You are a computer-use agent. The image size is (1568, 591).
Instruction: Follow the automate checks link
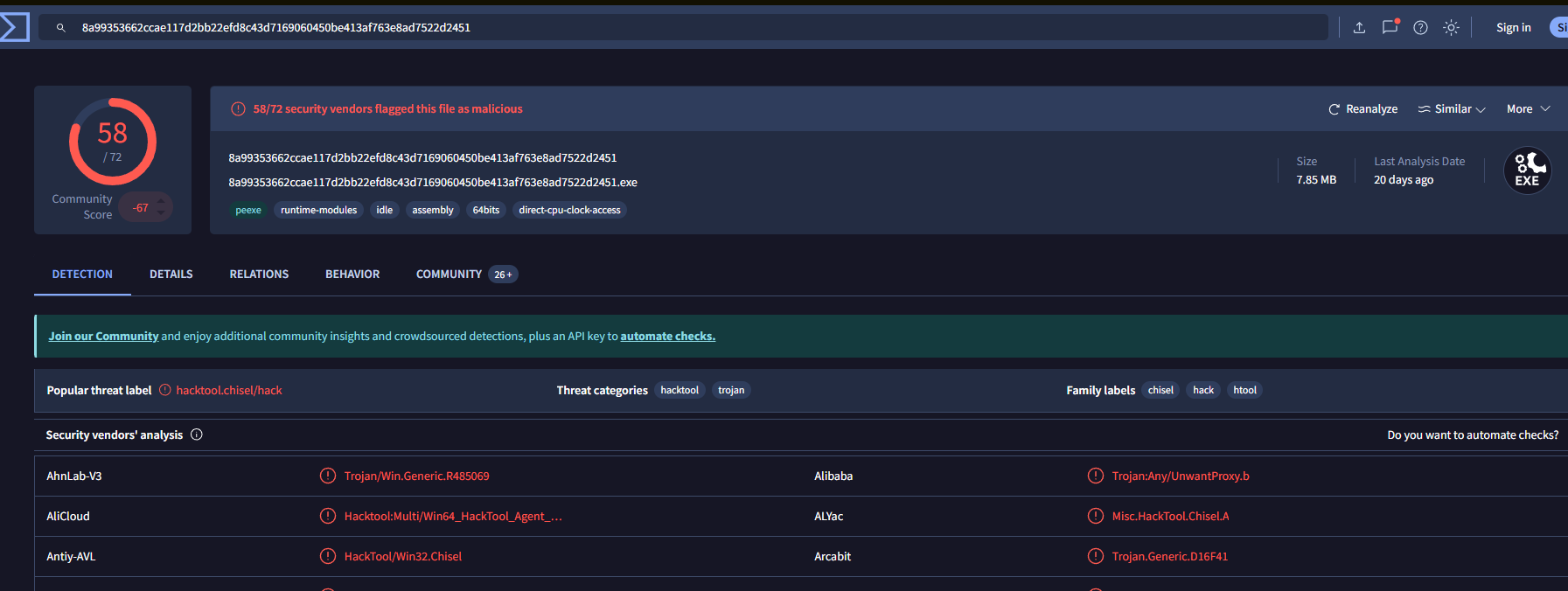(x=668, y=337)
